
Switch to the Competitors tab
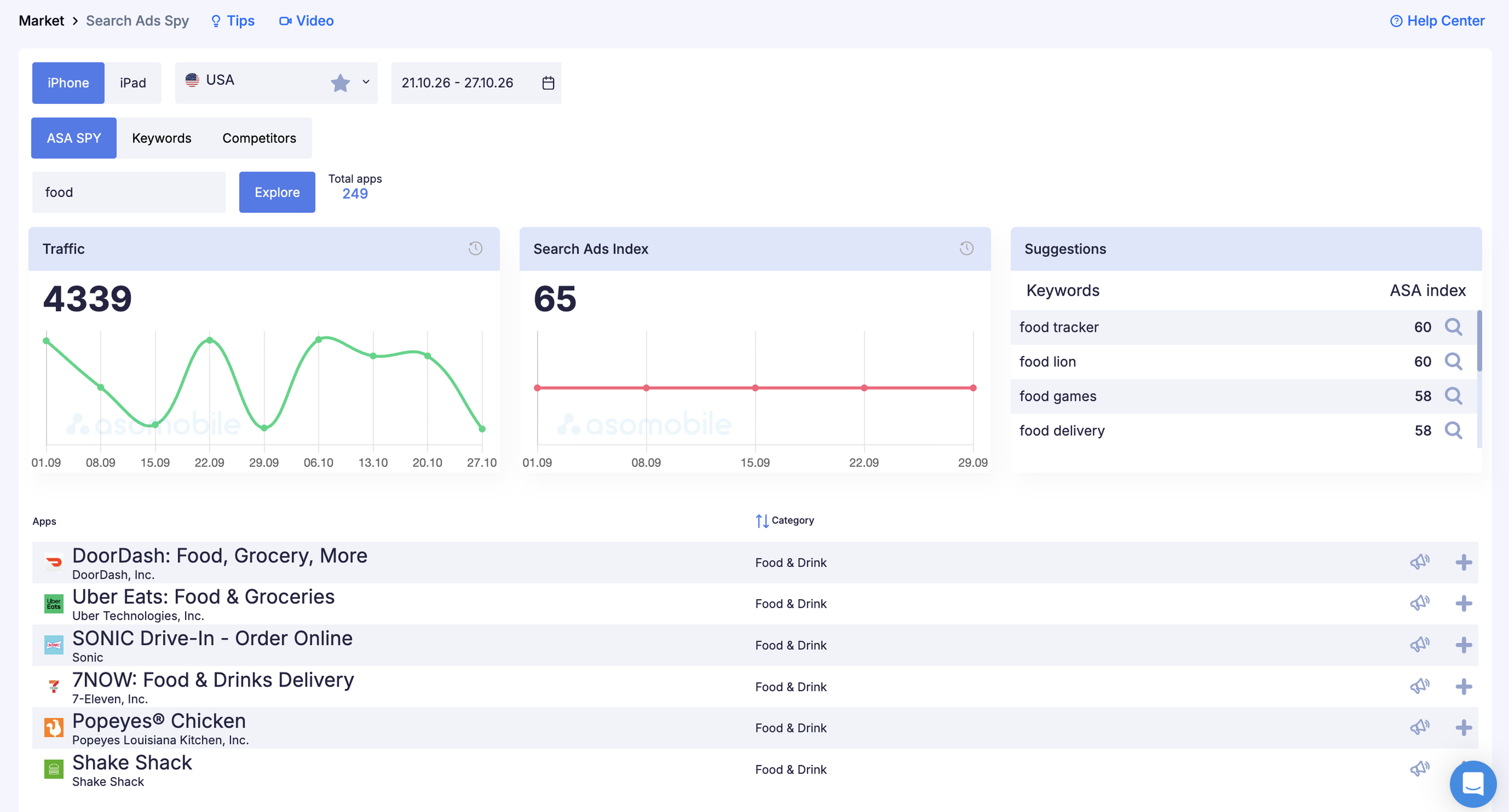(259, 138)
